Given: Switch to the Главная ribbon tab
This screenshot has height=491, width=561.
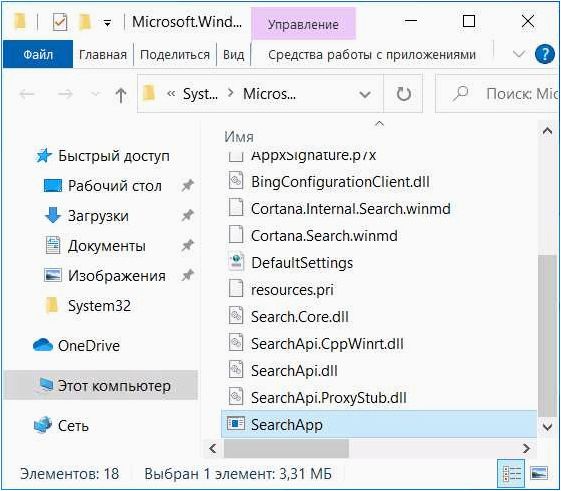Looking at the screenshot, I should coord(103,55).
